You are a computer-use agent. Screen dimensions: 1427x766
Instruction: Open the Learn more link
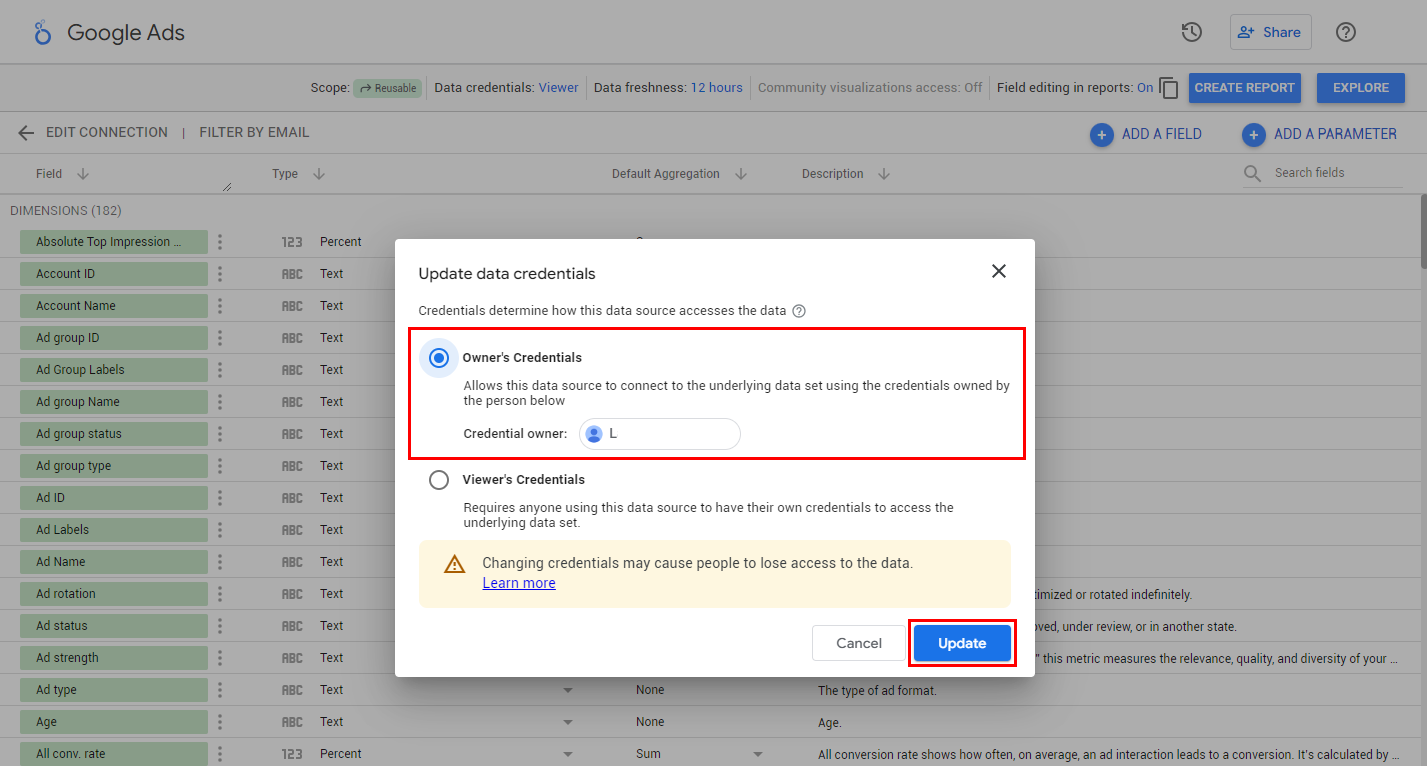tap(519, 583)
